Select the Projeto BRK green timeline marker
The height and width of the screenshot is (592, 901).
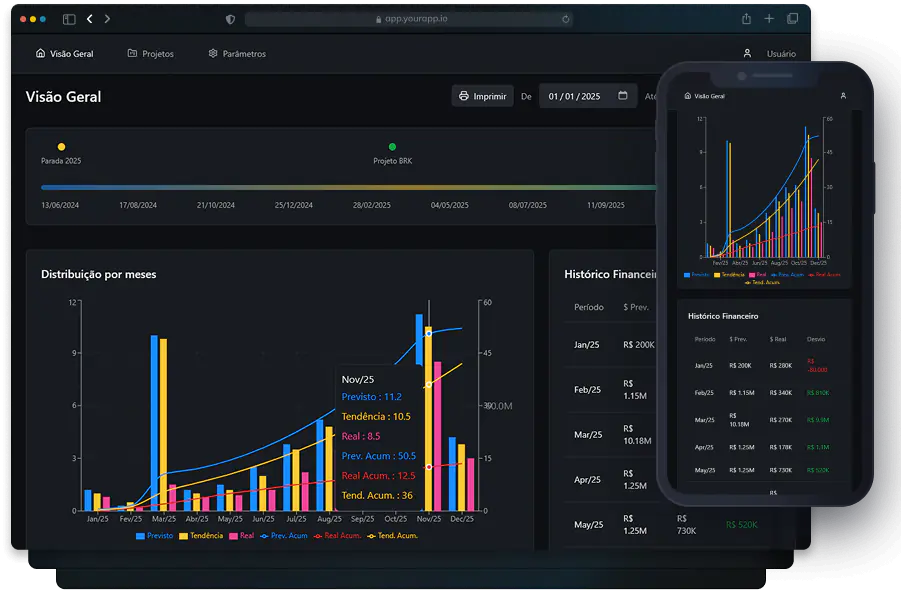(392, 147)
